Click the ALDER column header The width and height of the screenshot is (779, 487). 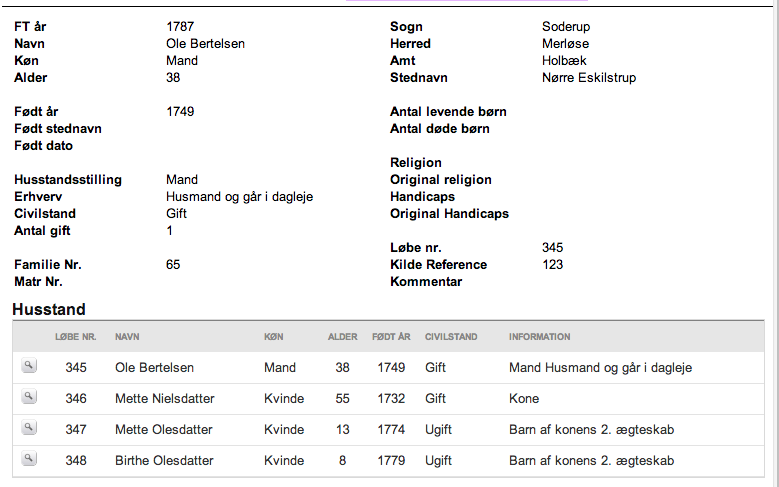tap(342, 337)
